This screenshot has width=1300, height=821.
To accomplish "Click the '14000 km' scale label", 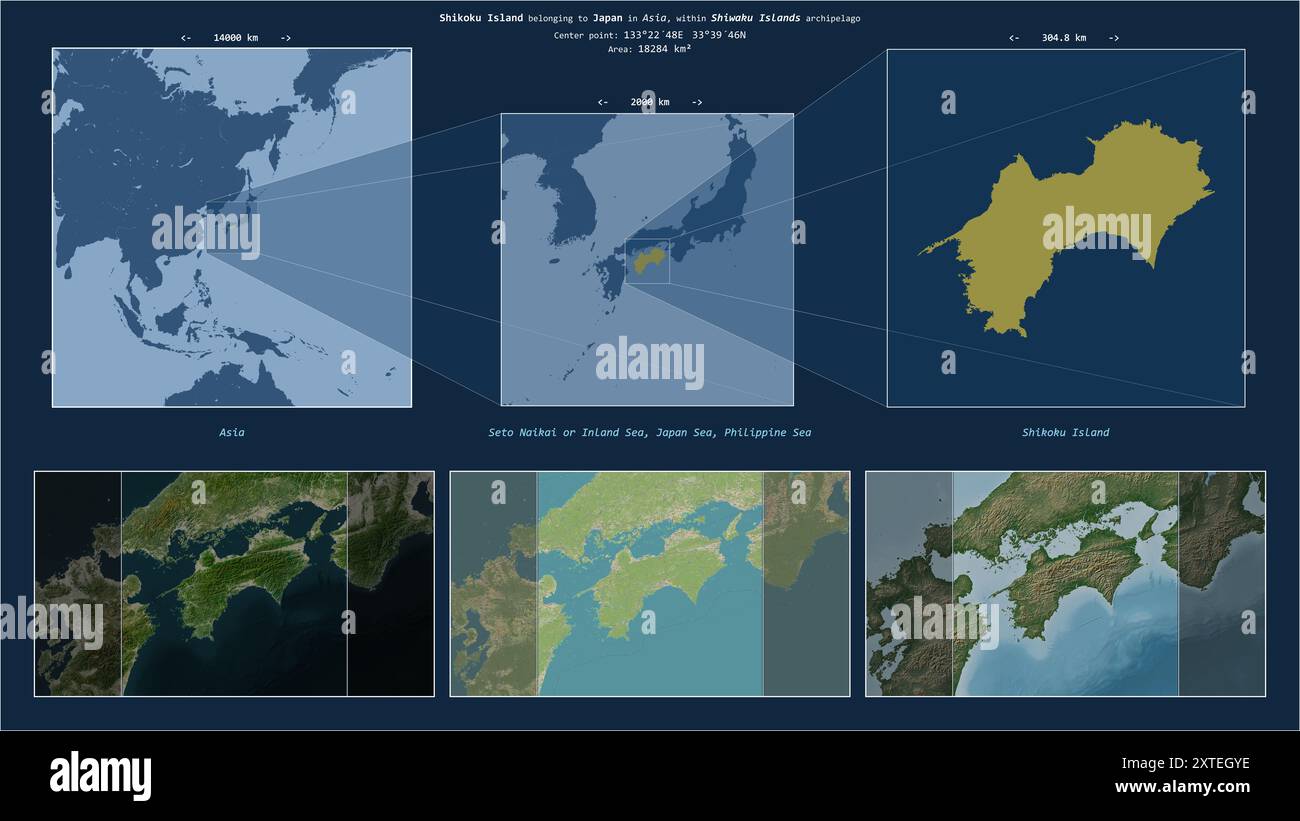I will [x=236, y=38].
